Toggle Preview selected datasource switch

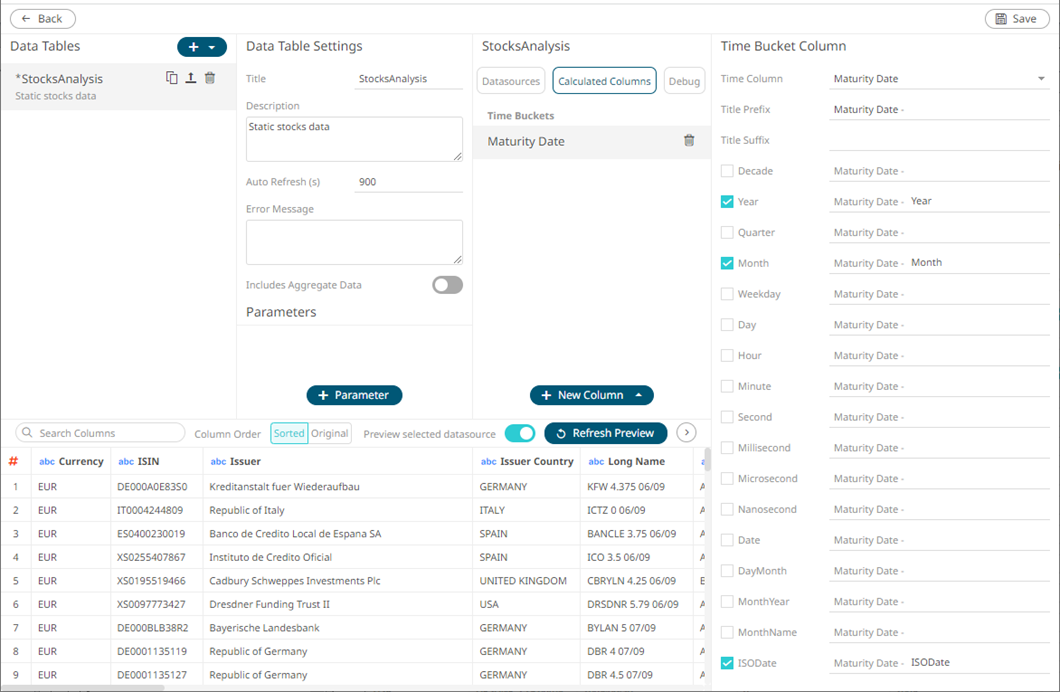pos(520,433)
